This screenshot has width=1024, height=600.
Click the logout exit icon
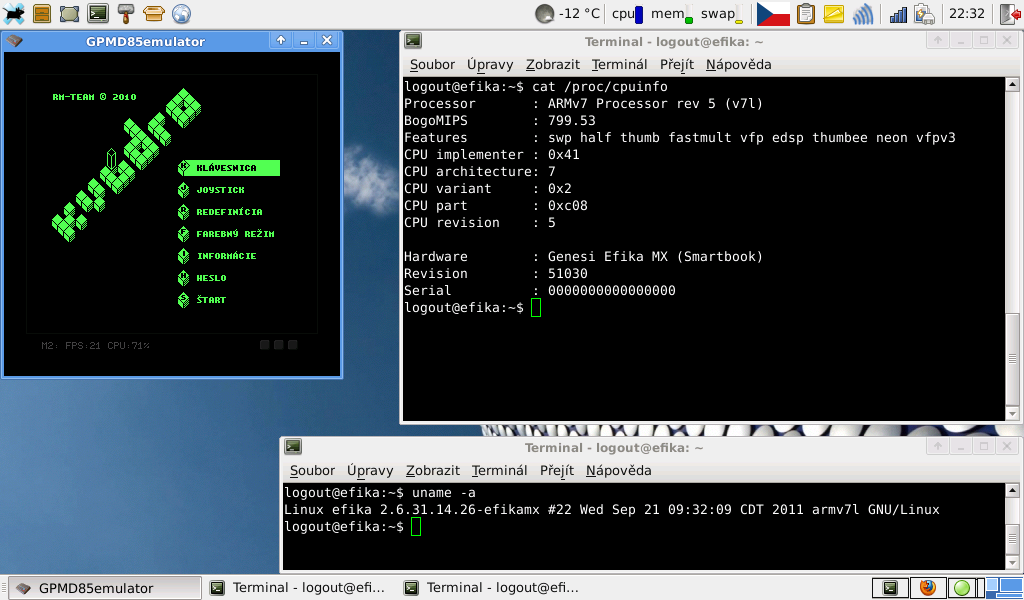coord(1010,13)
